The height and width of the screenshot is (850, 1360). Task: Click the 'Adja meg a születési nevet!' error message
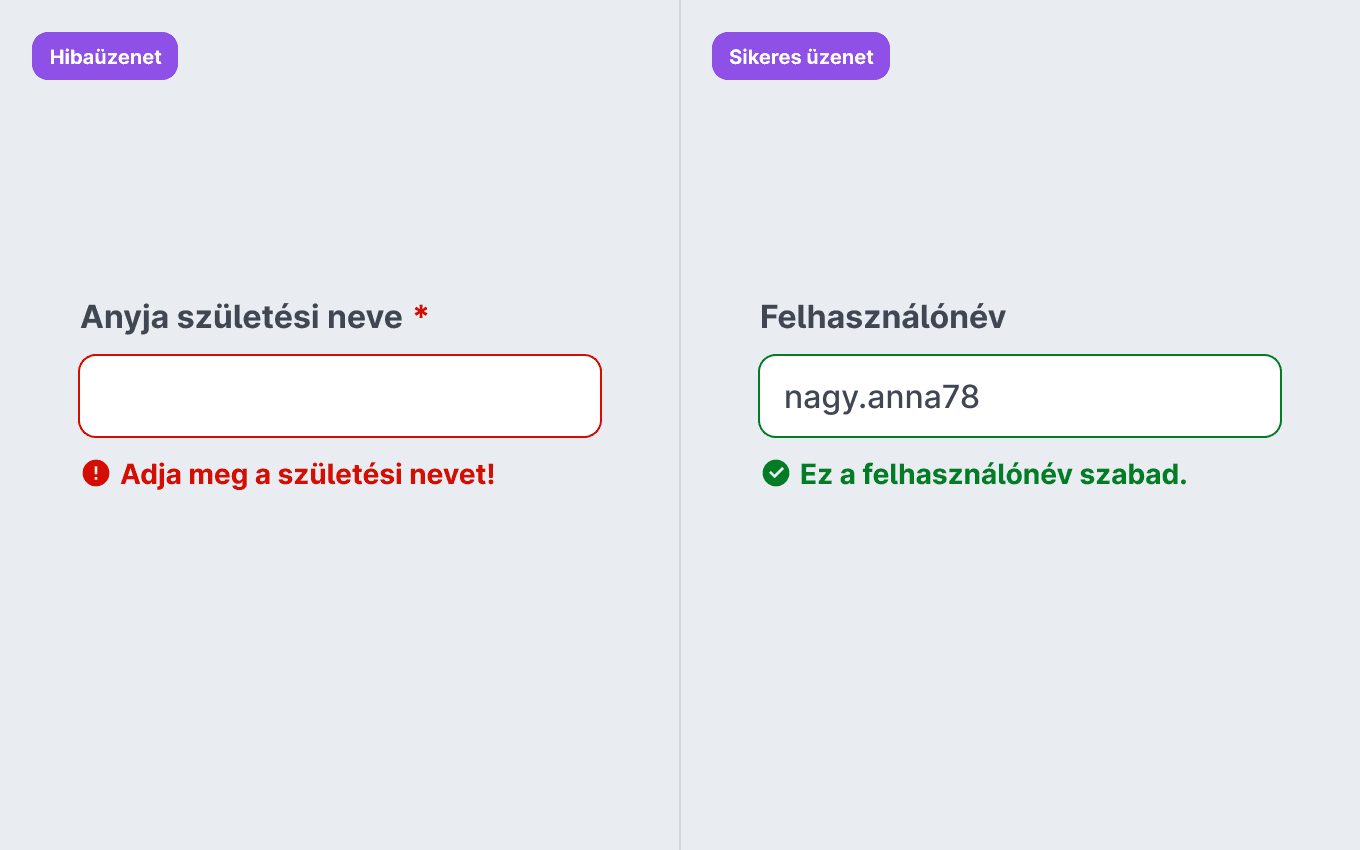point(308,474)
